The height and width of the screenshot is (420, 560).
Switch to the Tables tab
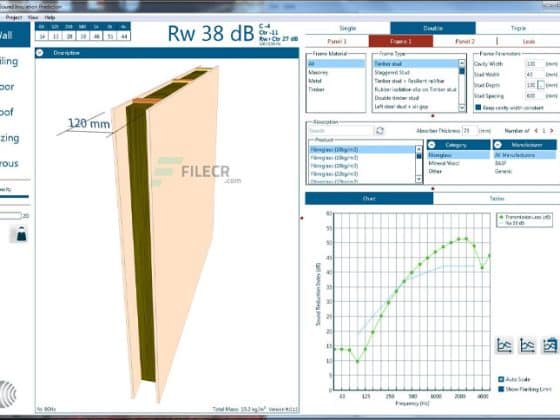[496, 198]
